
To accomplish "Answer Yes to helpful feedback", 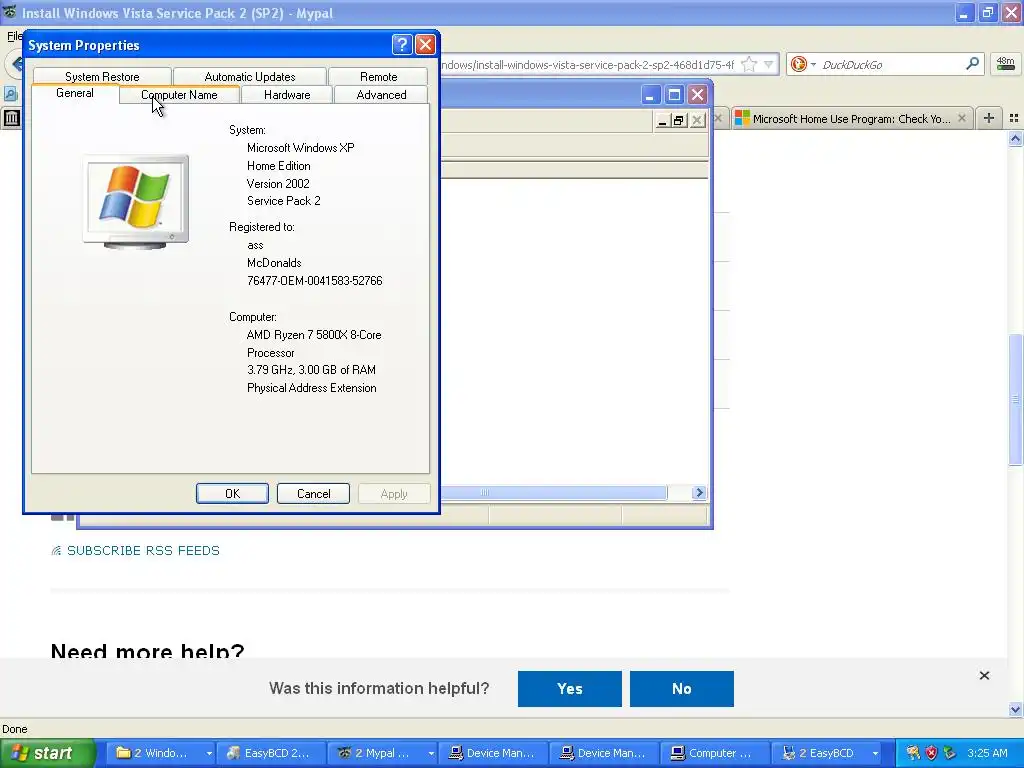I will [569, 689].
